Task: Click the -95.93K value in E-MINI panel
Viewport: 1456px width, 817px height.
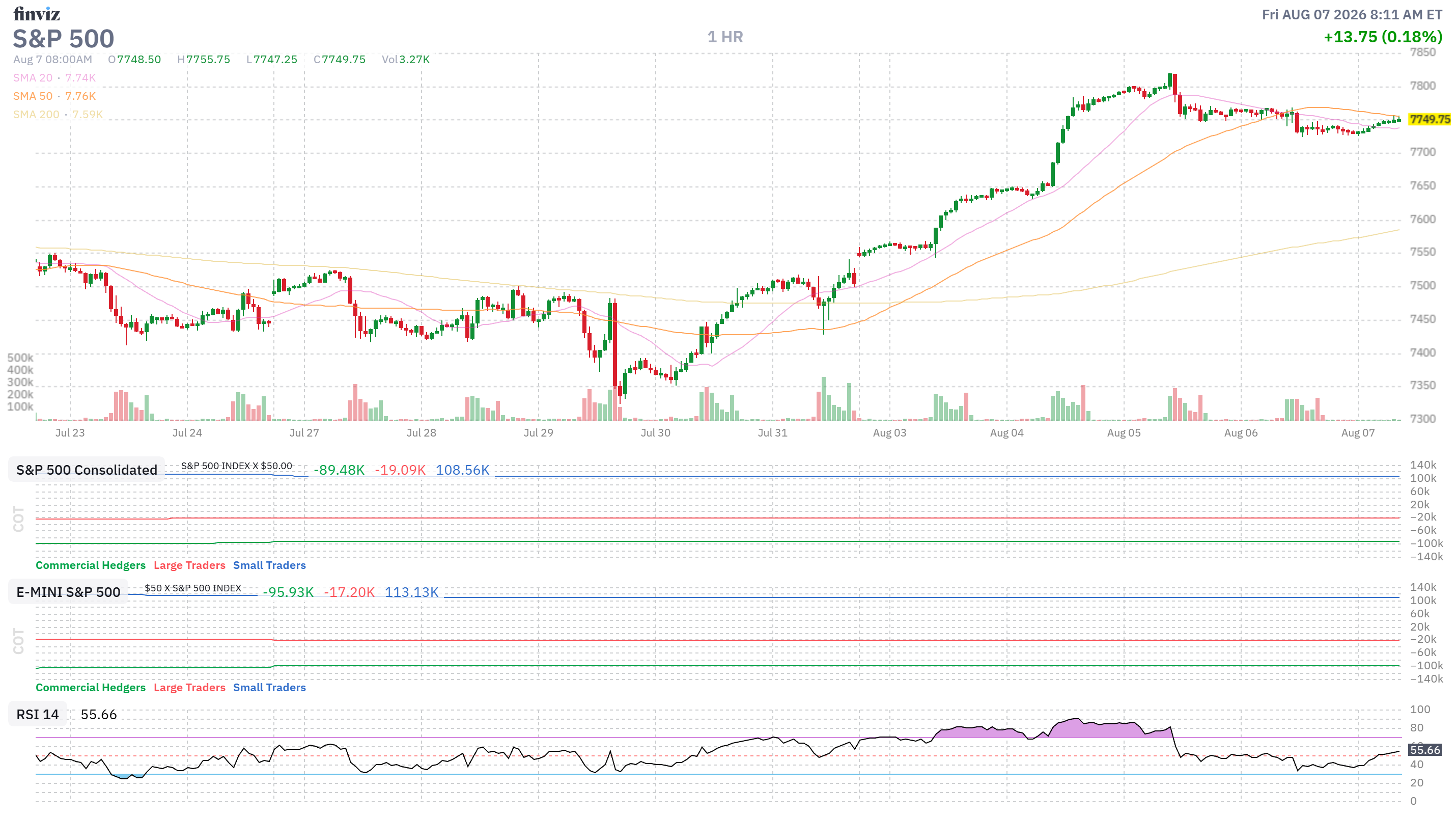Action: (288, 592)
